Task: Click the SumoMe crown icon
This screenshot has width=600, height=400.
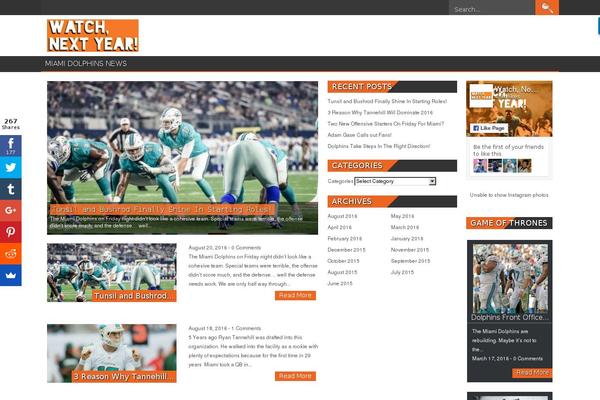Action: pos(11,275)
